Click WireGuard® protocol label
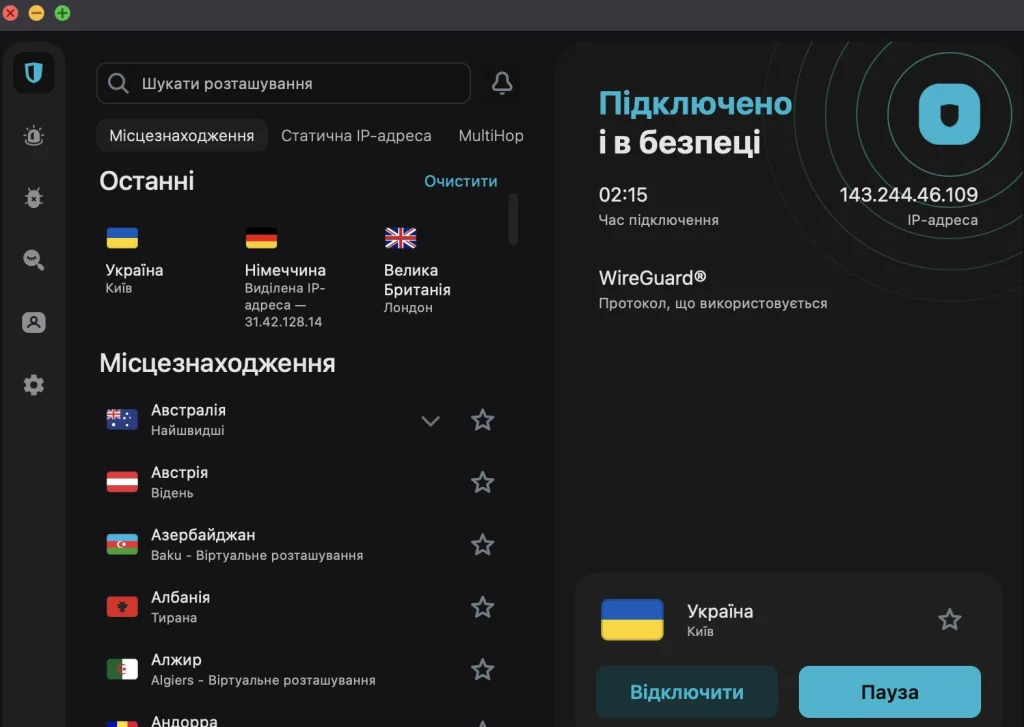 click(x=652, y=278)
